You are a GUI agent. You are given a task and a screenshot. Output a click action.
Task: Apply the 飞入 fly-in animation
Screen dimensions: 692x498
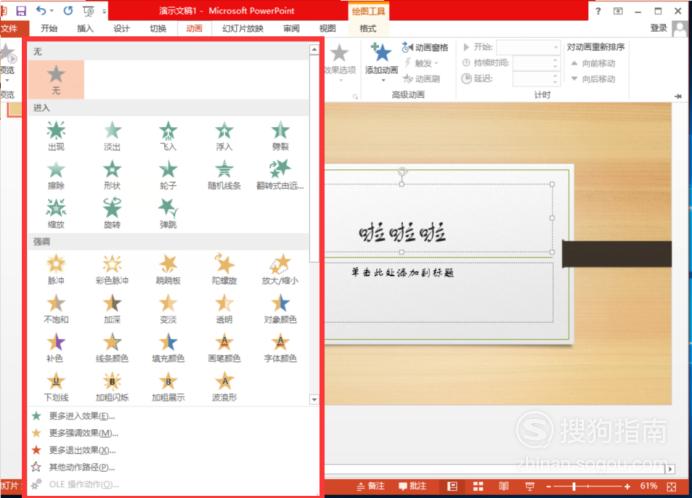coord(168,136)
